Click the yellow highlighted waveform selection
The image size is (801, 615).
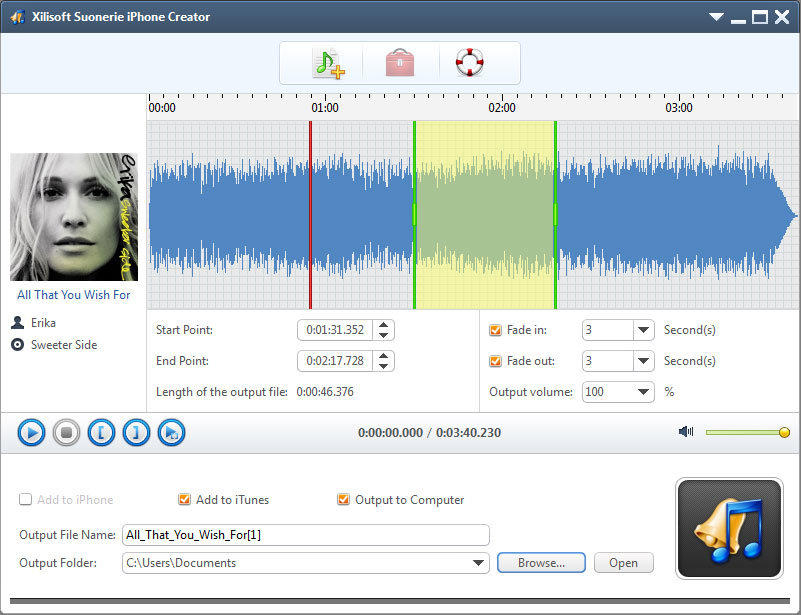(x=485, y=215)
